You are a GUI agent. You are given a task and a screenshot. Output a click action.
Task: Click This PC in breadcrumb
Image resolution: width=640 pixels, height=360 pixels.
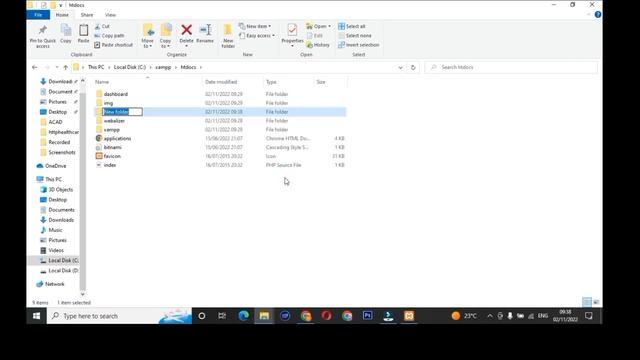[x=96, y=67]
